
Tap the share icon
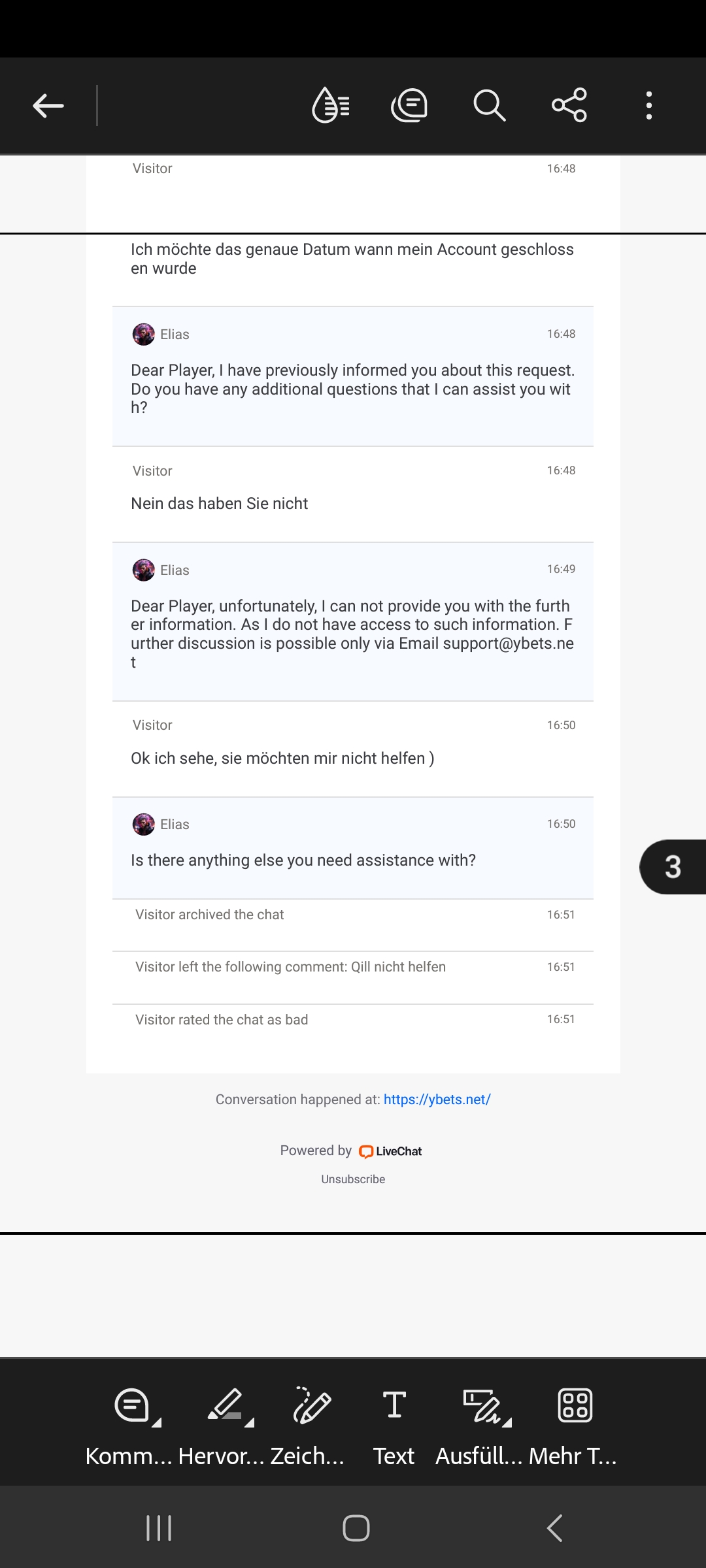pyautogui.click(x=569, y=105)
